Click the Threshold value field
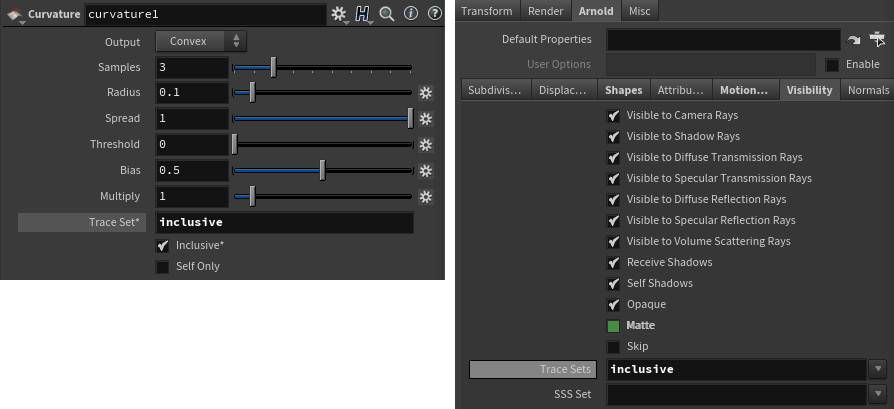Screen dimensions: 894x409 [192, 144]
